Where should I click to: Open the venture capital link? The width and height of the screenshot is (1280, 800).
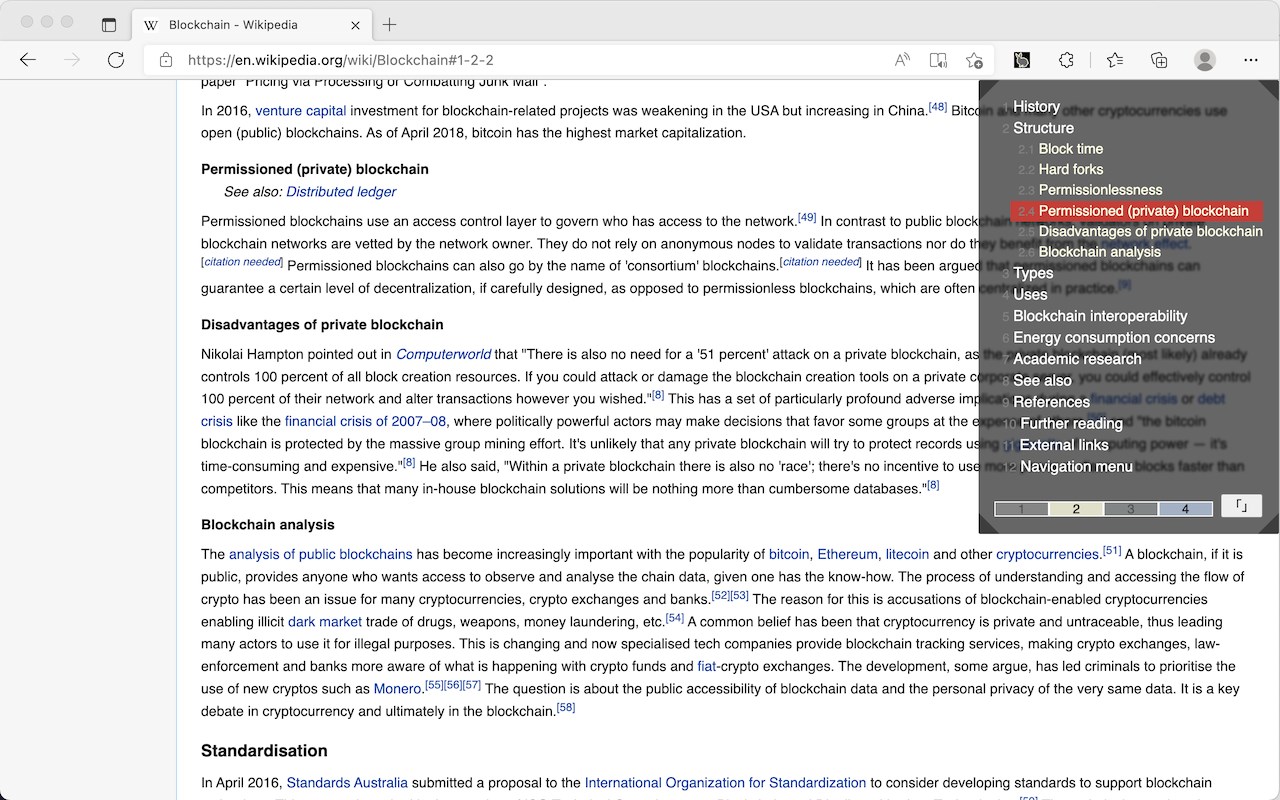coord(300,111)
